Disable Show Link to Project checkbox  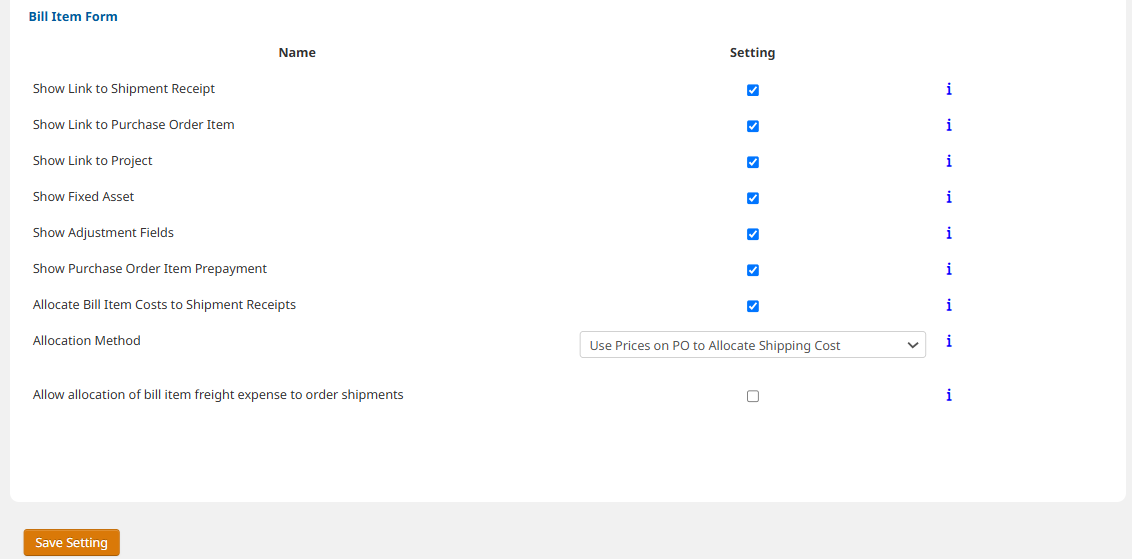pos(752,162)
